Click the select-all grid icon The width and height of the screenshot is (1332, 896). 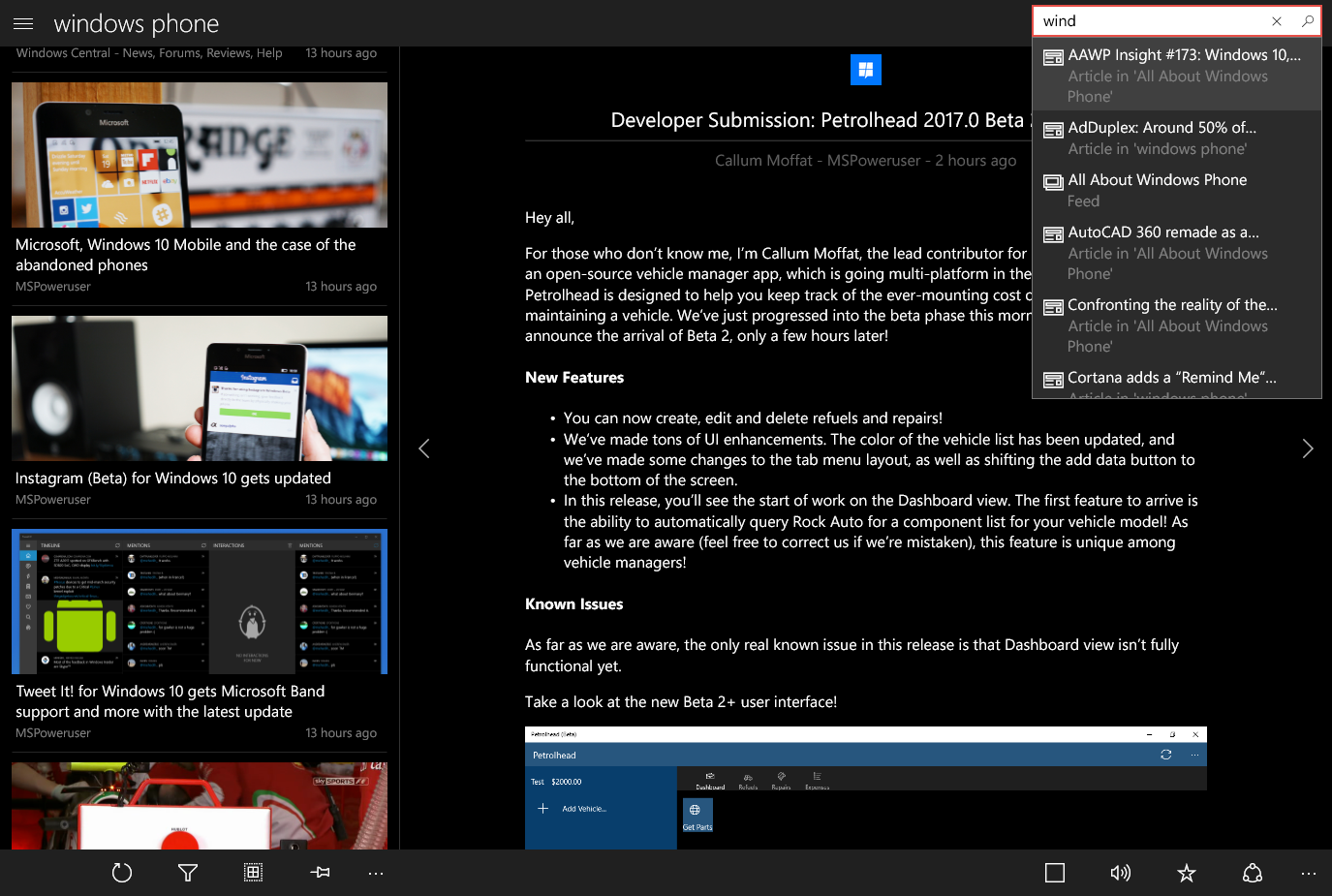[x=253, y=873]
